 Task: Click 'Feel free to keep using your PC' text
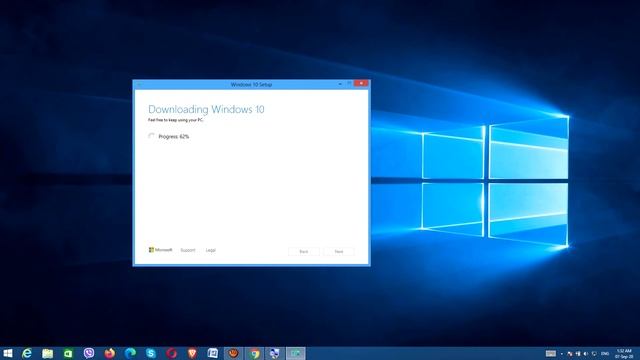[176, 120]
